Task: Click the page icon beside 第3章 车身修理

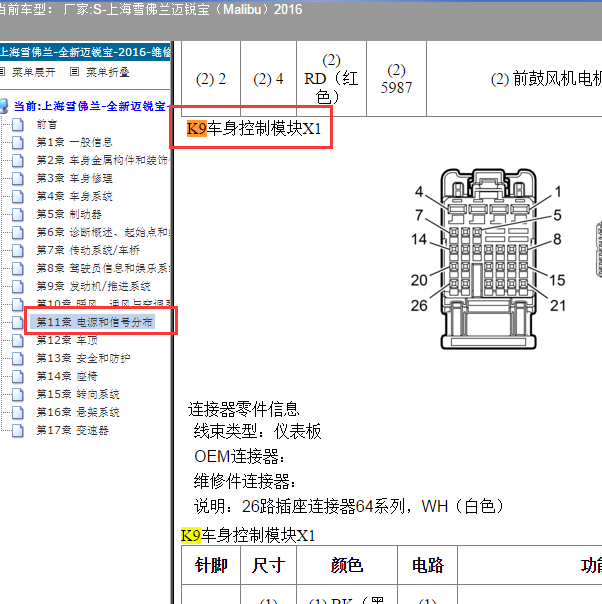Action: point(18,179)
